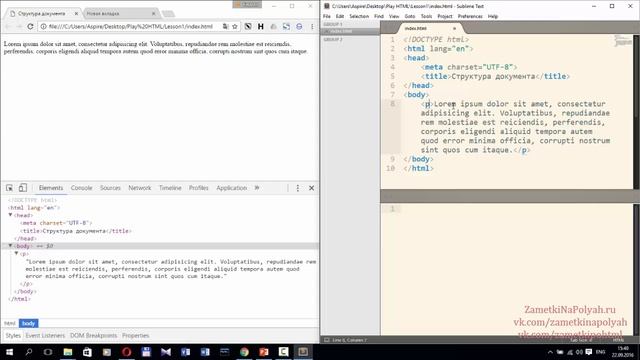The width and height of the screenshot is (640, 360).
Task: Select the html breadcrumb in DevTools
Action: tap(10, 323)
